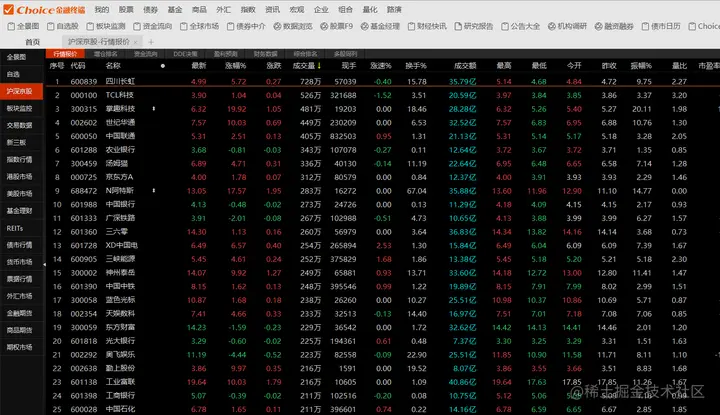Open the 数据浏览 toolbar item
The image size is (720, 415).
pos(293,27)
